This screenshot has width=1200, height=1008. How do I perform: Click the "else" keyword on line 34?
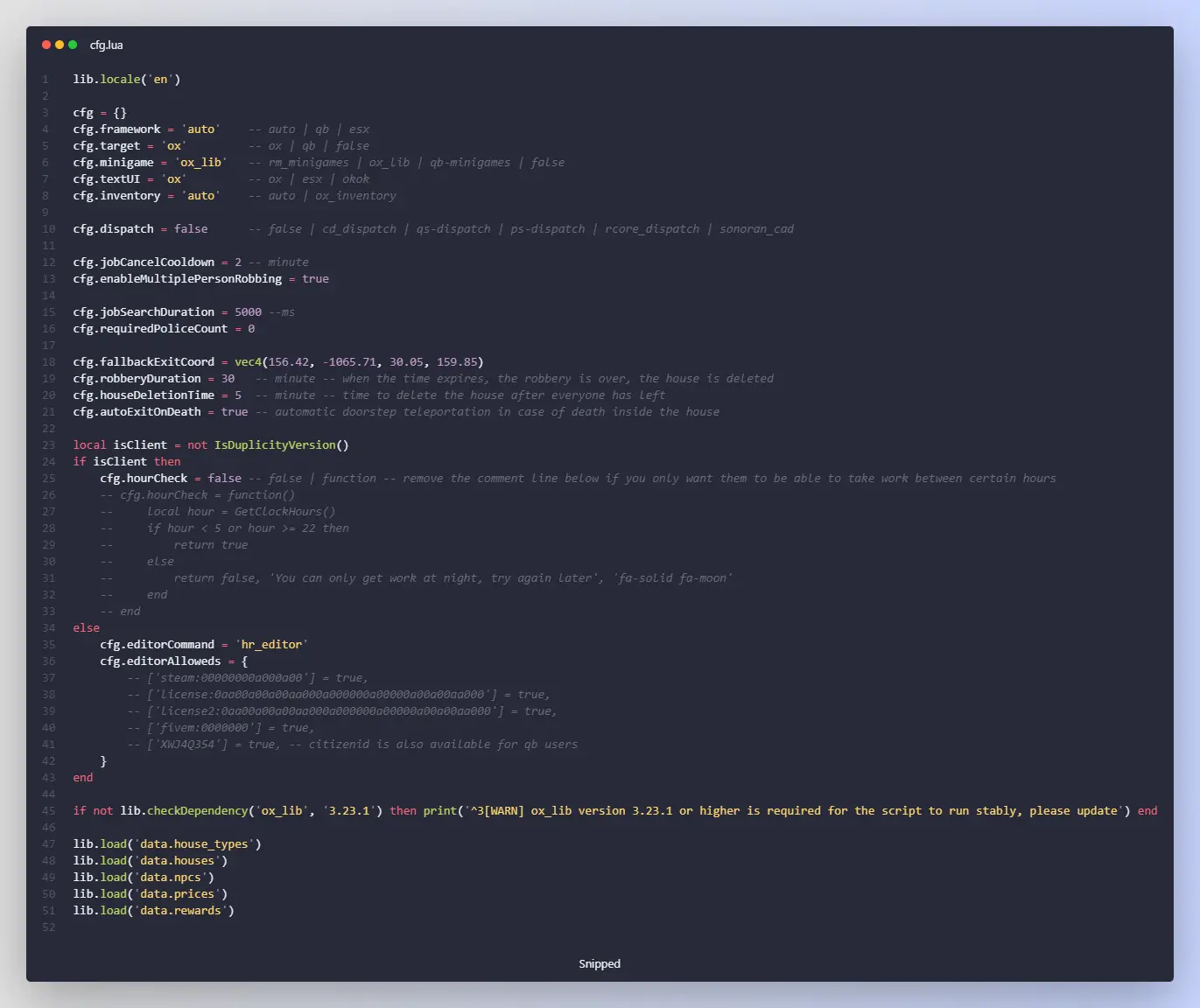pyautogui.click(x=87, y=627)
